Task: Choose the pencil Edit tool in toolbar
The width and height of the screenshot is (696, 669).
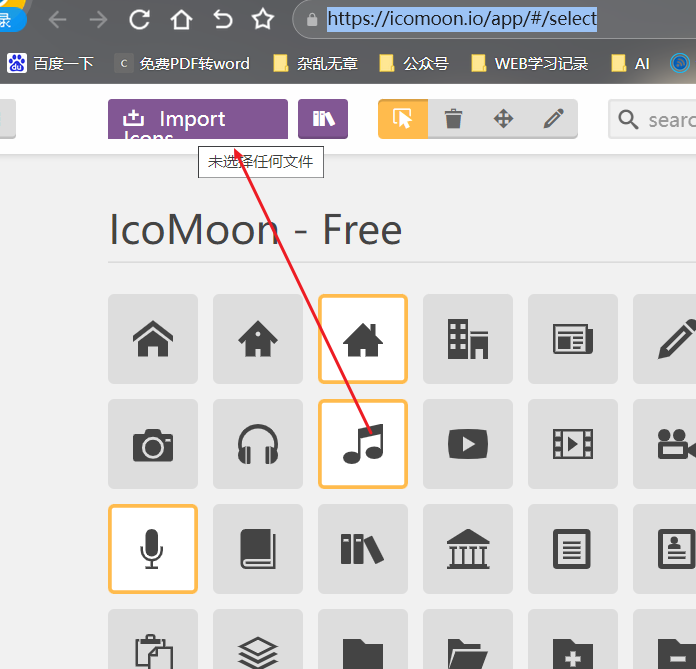Action: tap(554, 119)
